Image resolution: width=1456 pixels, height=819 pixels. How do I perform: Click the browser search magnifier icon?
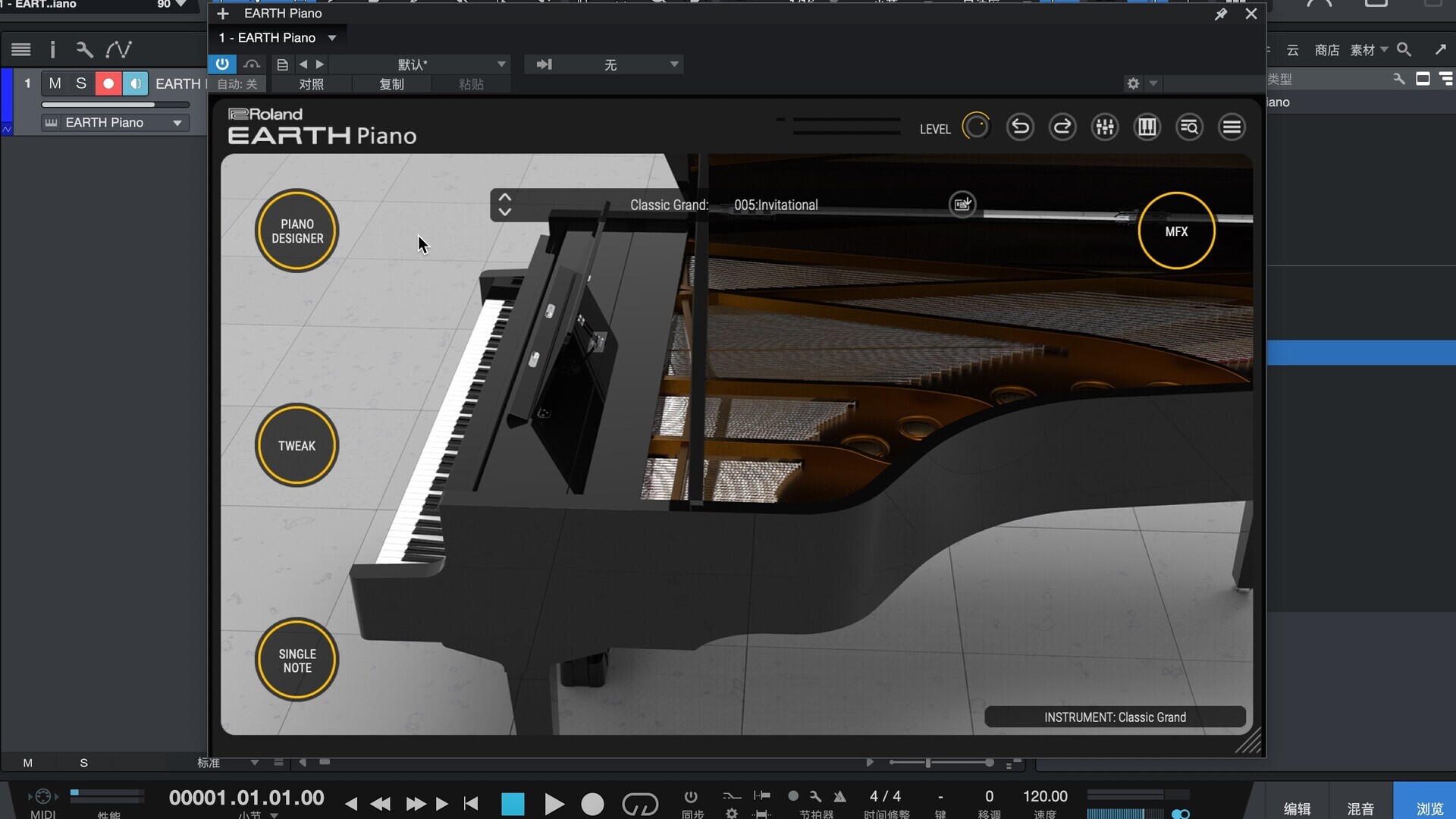(1404, 50)
